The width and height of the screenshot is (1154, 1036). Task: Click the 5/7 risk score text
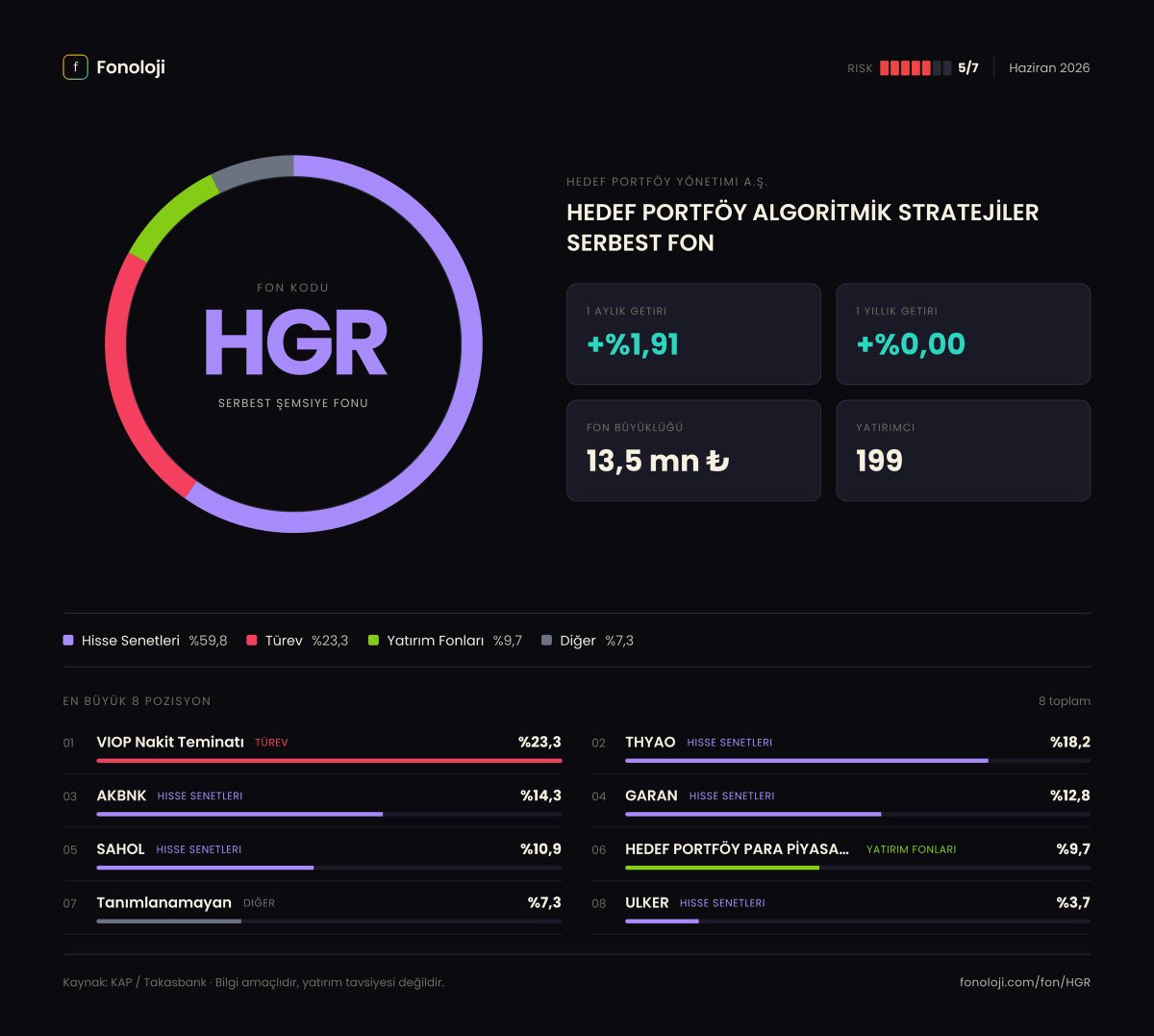[968, 67]
